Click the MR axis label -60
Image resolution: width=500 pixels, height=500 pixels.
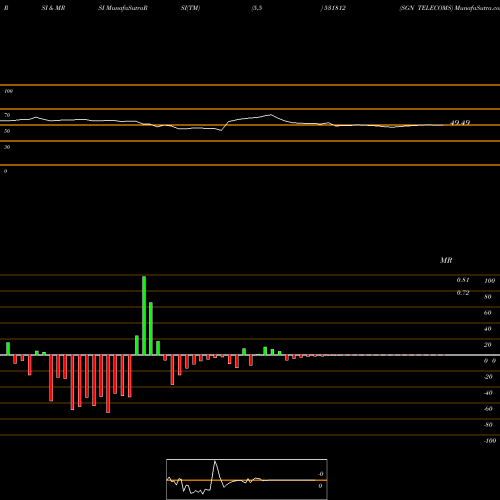click(x=488, y=409)
